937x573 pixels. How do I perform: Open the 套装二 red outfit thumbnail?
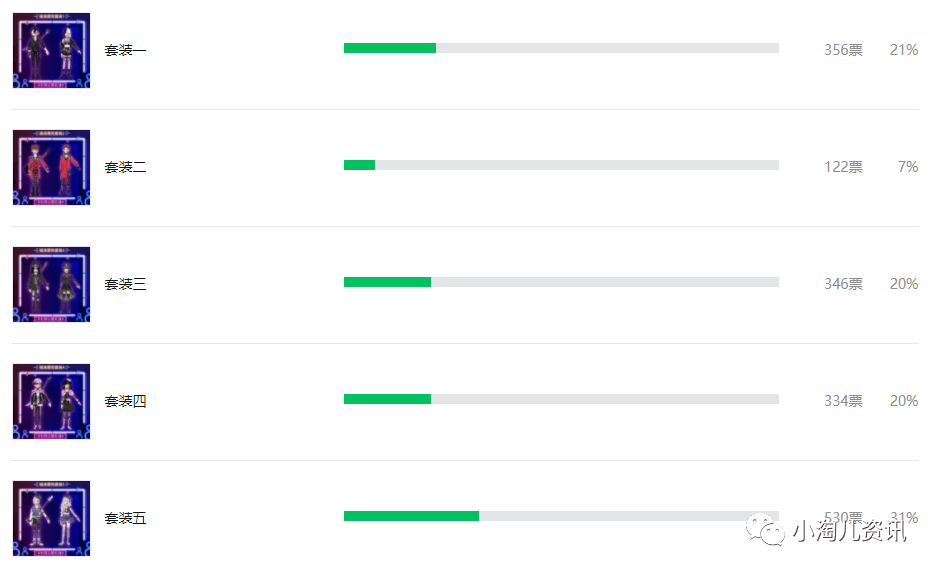[51, 167]
